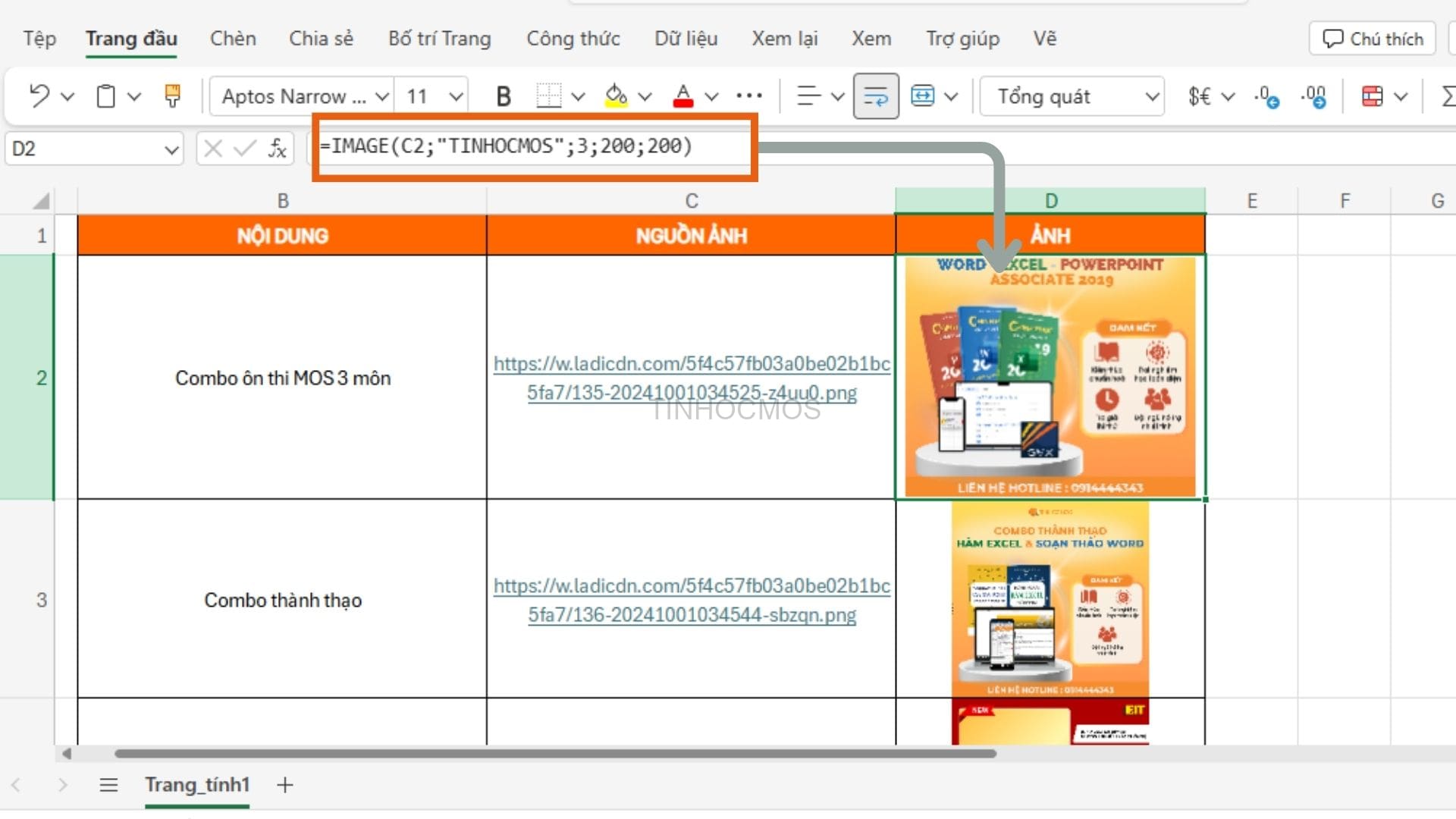
Task: Select cell Combo thành thạo
Action: pyautogui.click(x=283, y=600)
